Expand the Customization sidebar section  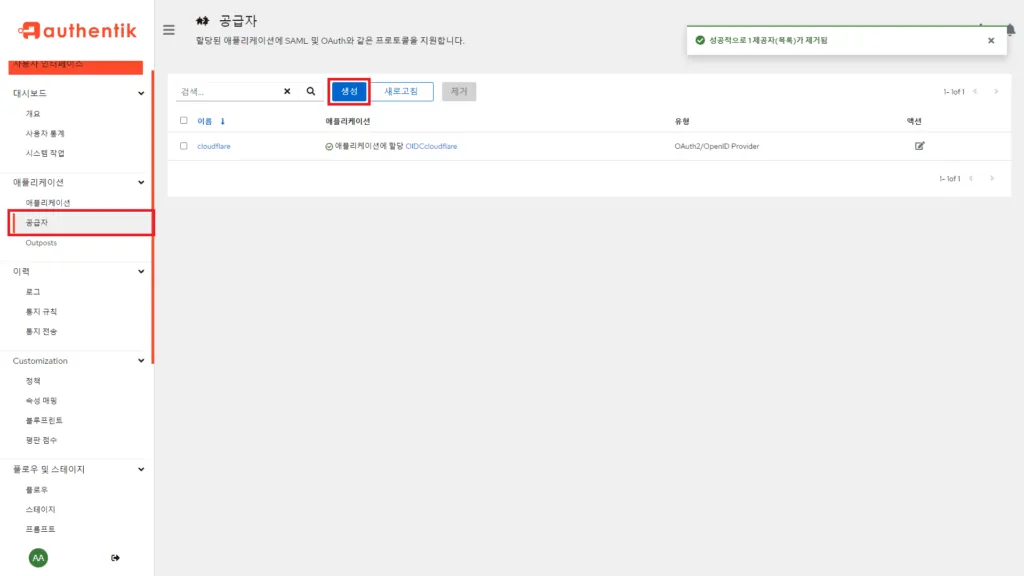143,360
